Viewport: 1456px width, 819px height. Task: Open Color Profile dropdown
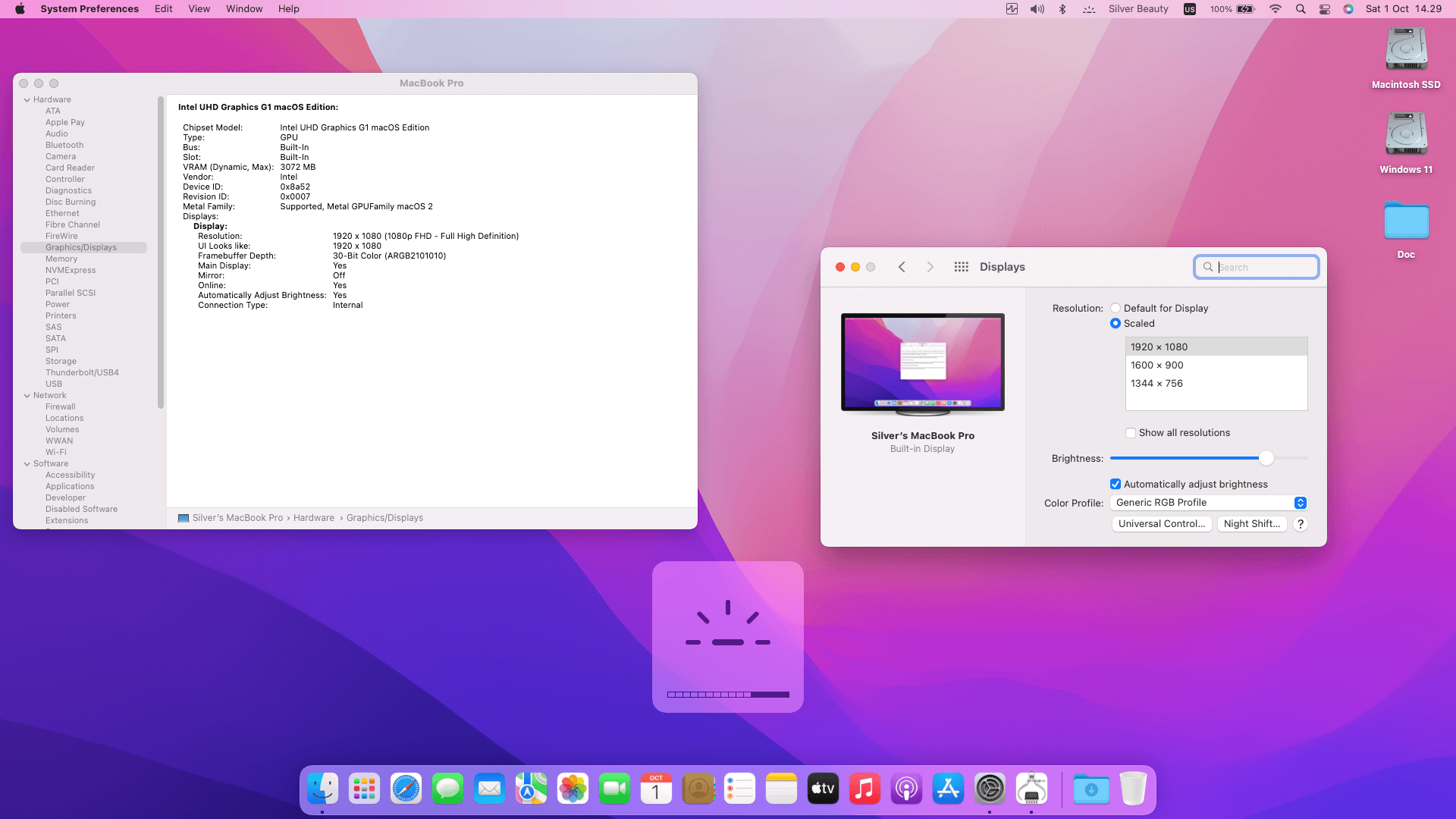coord(1209,503)
